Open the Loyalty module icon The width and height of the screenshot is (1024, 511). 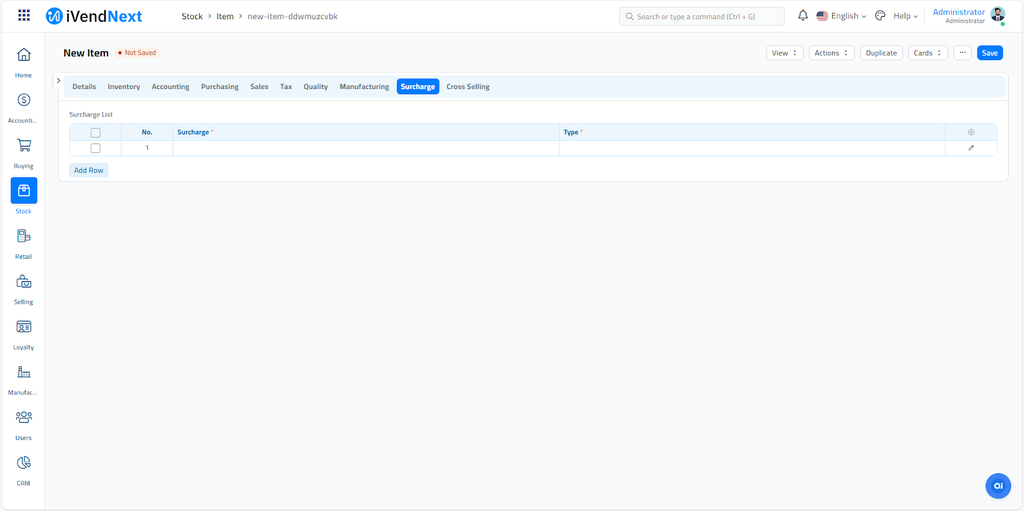[x=24, y=327]
